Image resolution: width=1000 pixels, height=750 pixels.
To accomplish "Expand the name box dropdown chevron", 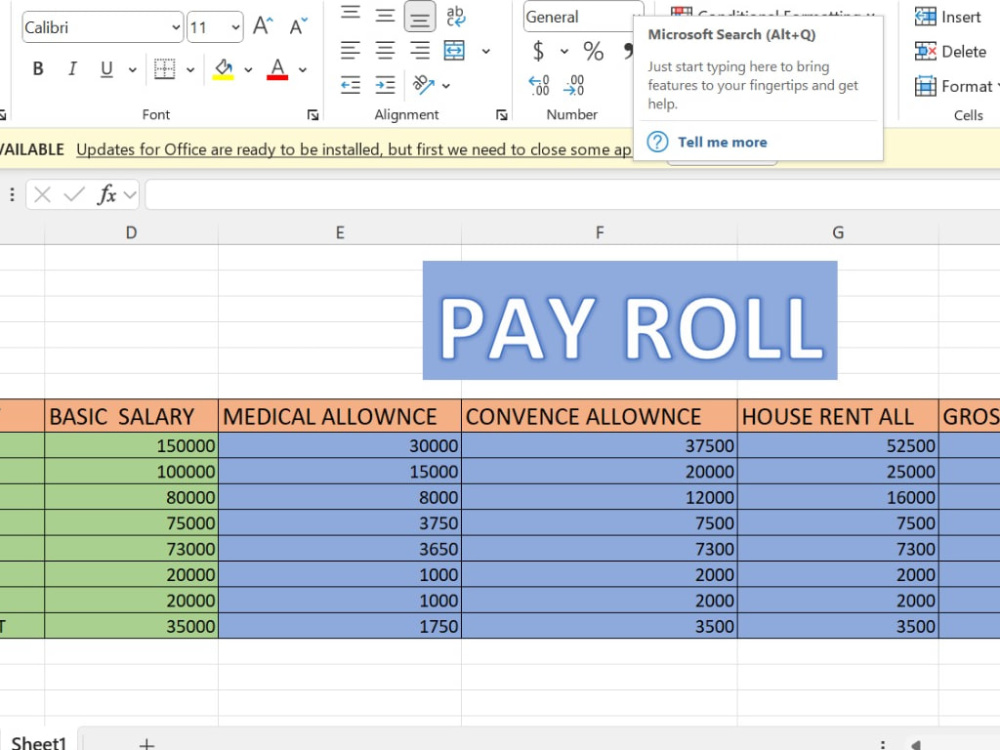I will [130, 195].
